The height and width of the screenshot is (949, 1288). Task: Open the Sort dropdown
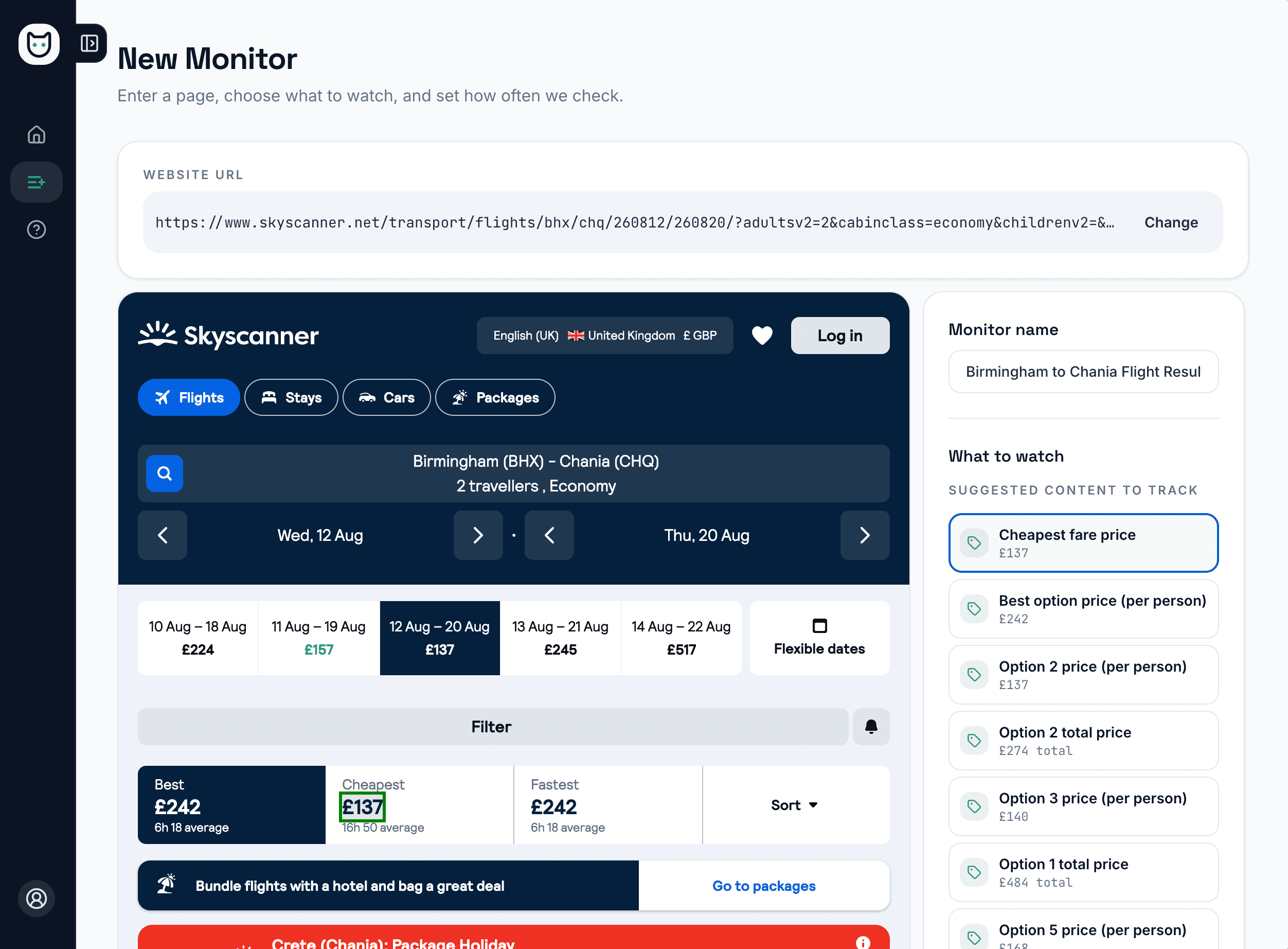click(795, 805)
